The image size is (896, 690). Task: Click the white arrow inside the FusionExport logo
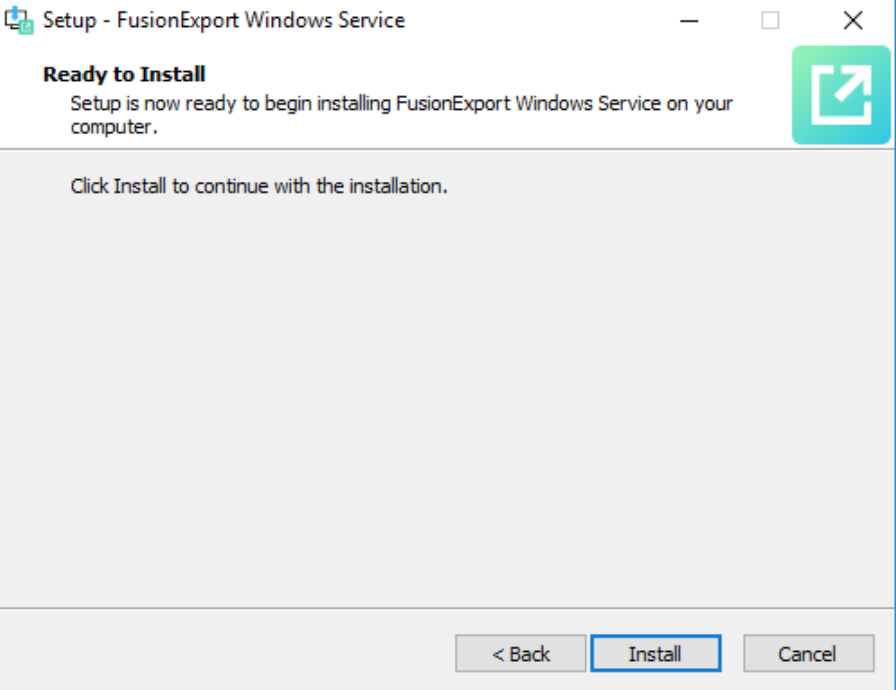(x=847, y=89)
